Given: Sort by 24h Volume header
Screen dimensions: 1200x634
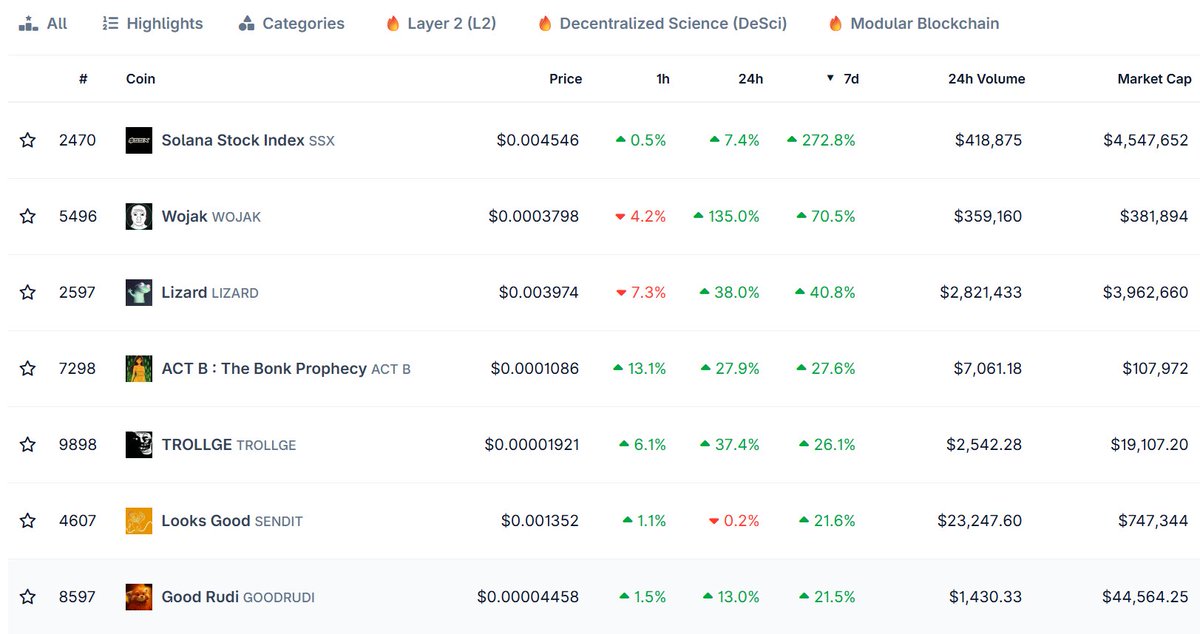Looking at the screenshot, I should 986,79.
